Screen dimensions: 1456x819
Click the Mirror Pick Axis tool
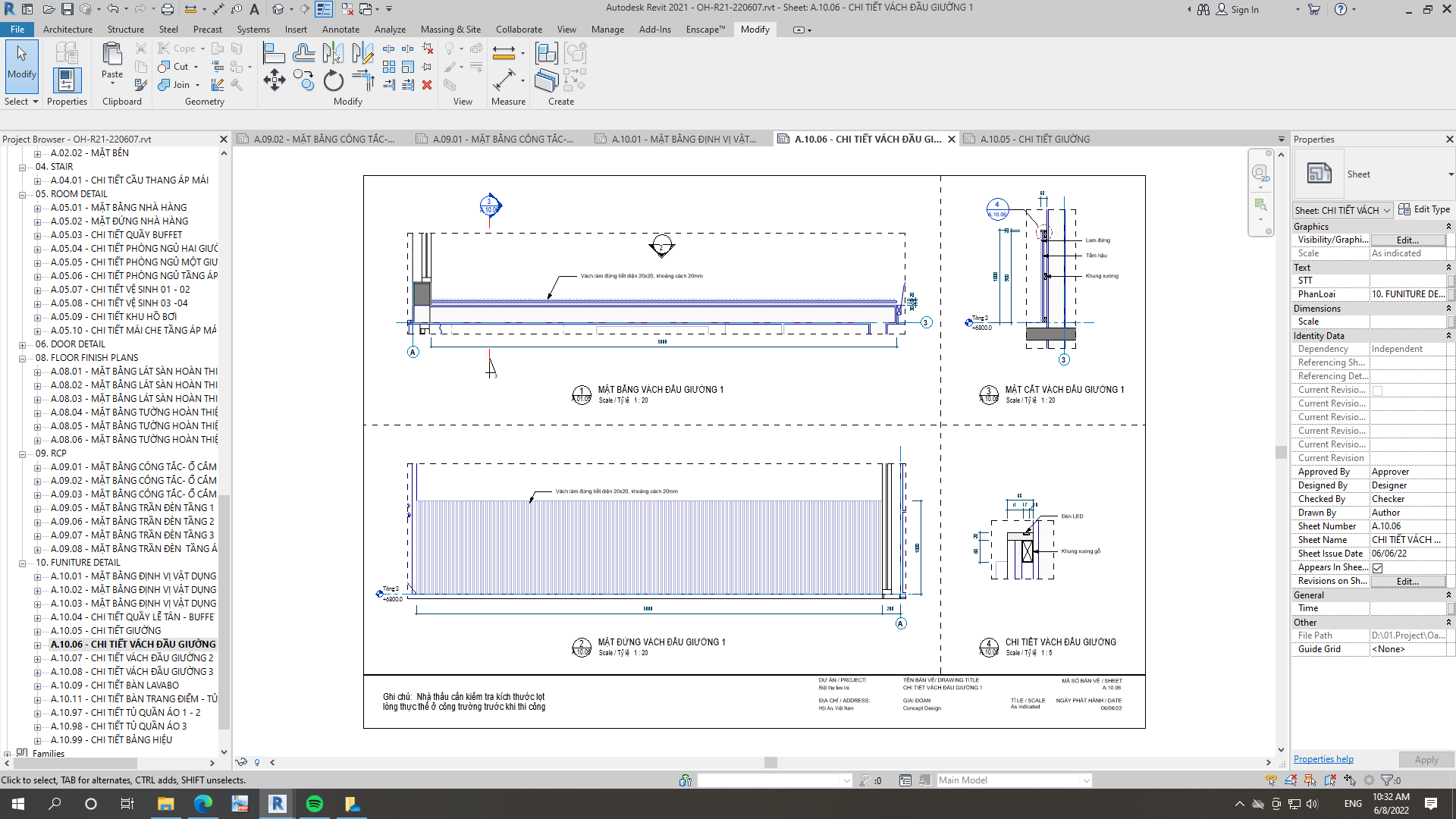[x=333, y=53]
